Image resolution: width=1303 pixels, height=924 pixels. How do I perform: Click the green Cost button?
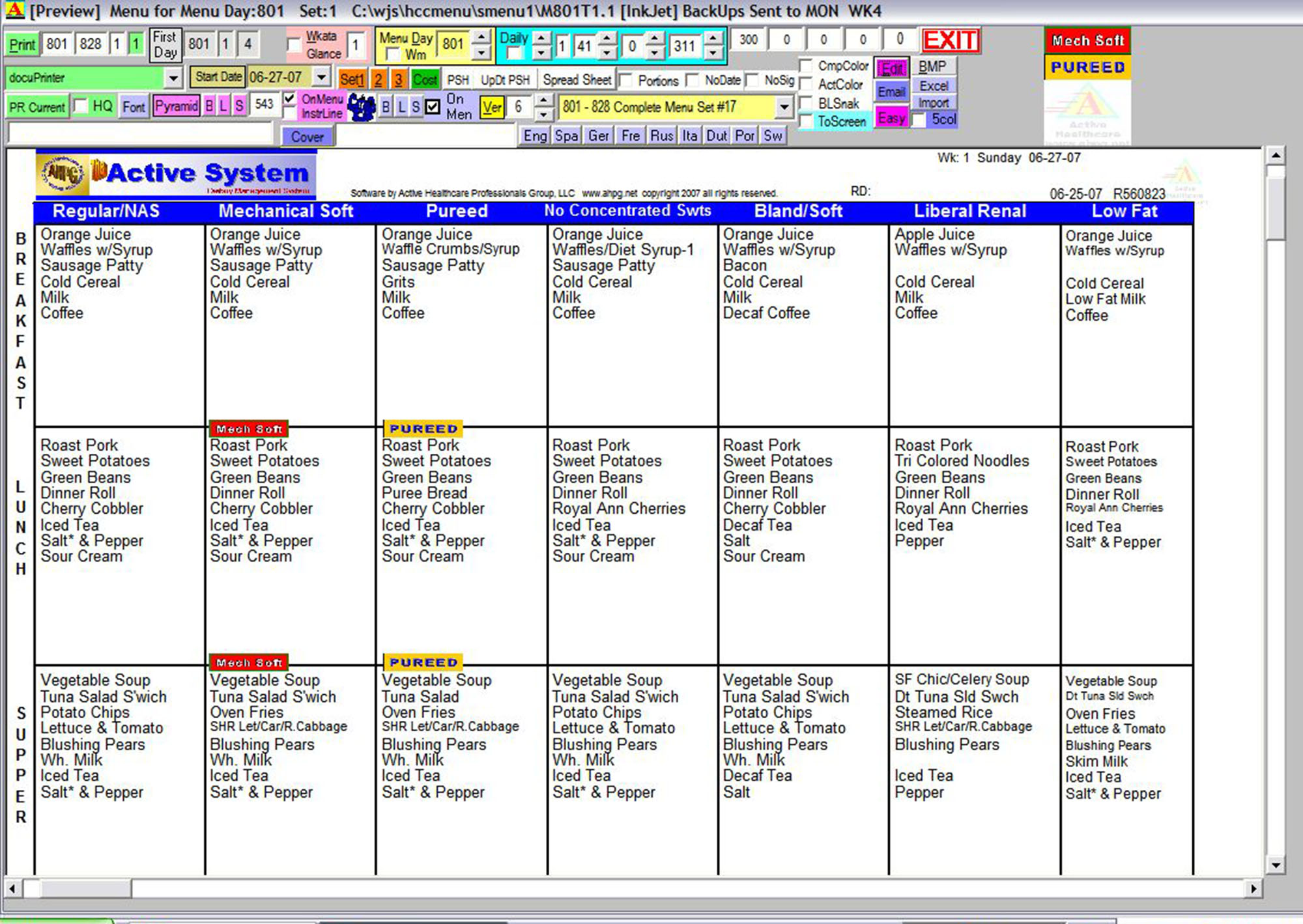coord(425,79)
